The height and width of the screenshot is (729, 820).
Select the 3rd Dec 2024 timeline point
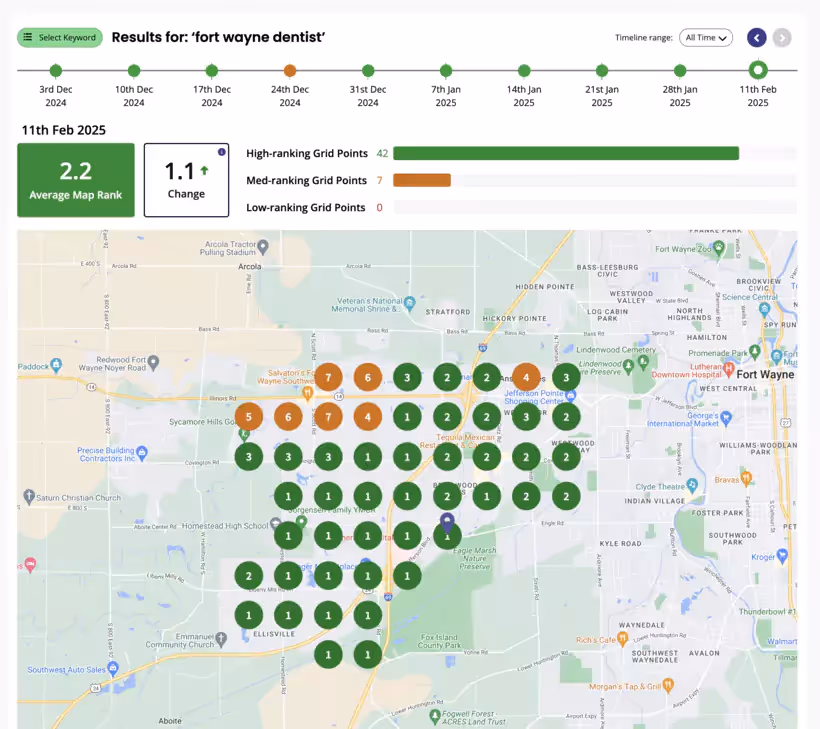tap(56, 70)
